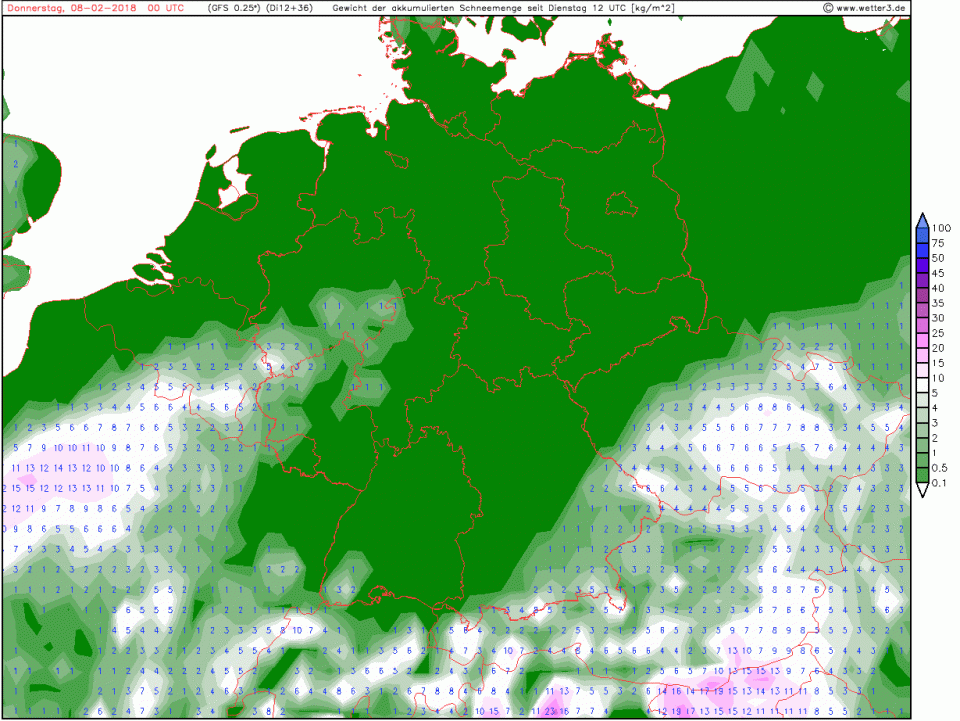The height and width of the screenshot is (721, 960).
Task: Click the red date Donnerstag, 08-02-2018
Action: [70, 8]
